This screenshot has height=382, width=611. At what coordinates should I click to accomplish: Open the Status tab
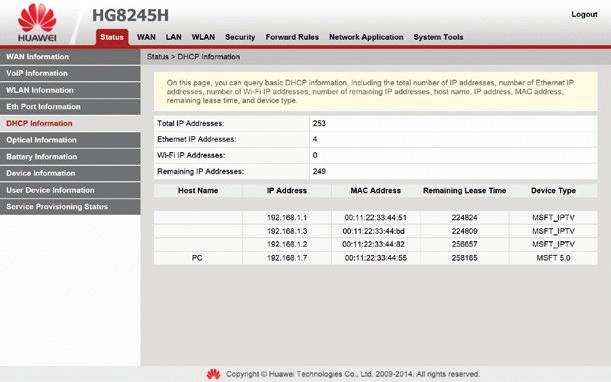[112, 37]
